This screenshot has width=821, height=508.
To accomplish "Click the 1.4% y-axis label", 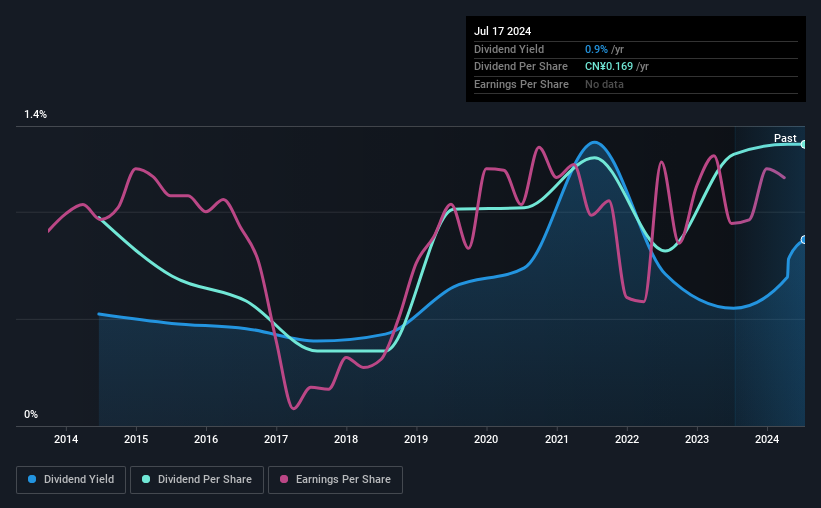I will (36, 114).
